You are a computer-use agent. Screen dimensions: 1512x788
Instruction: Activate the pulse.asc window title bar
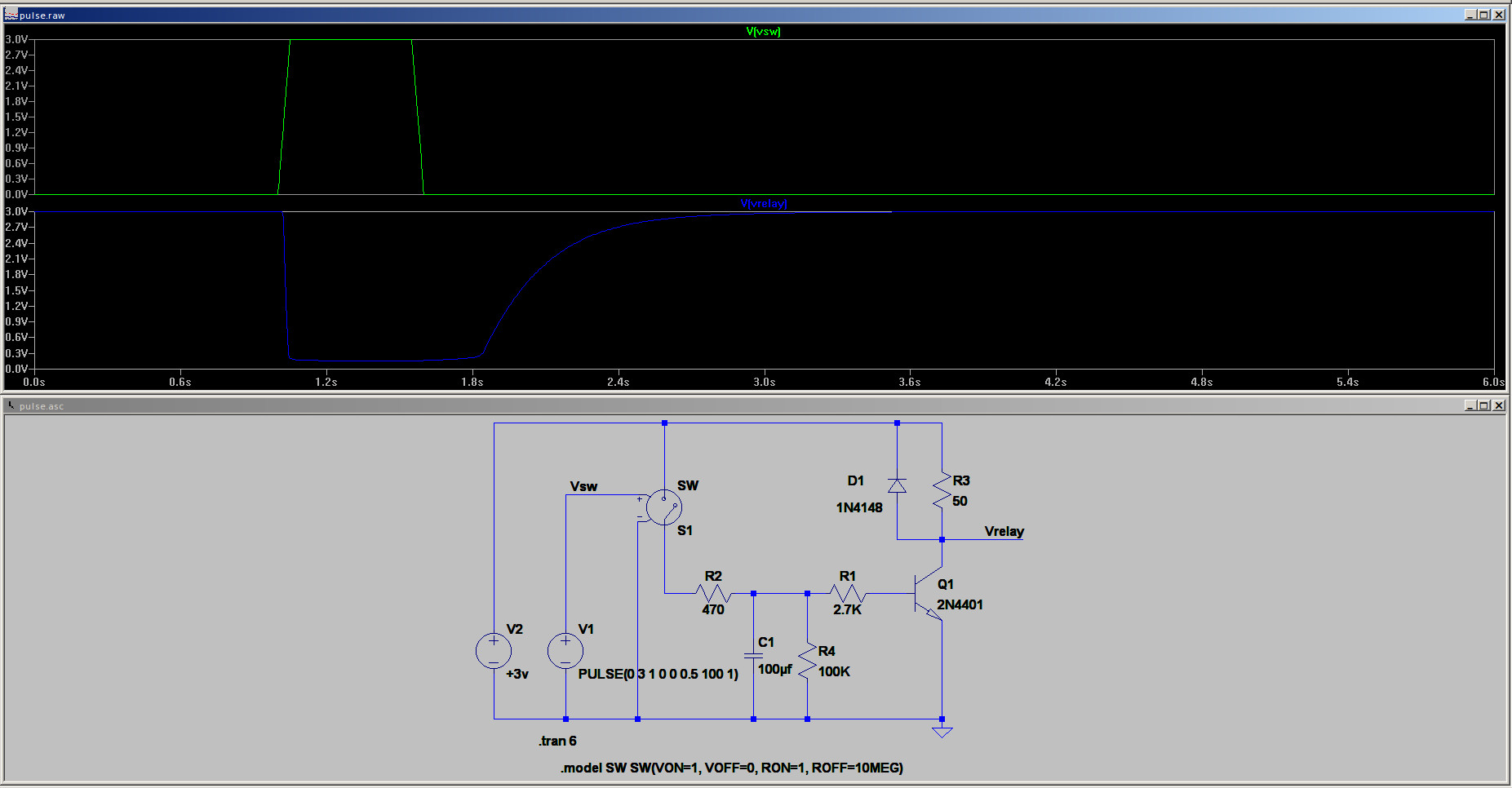734,405
